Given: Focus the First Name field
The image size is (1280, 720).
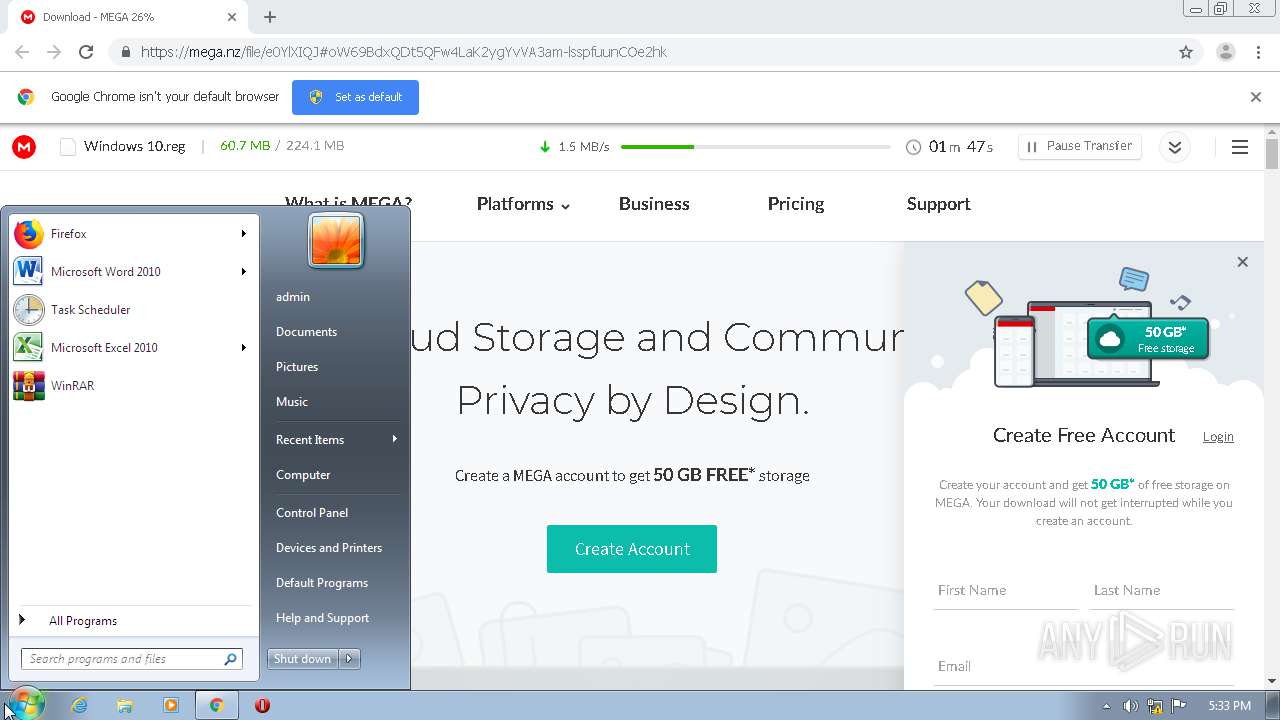Looking at the screenshot, I should click(x=1006, y=591).
